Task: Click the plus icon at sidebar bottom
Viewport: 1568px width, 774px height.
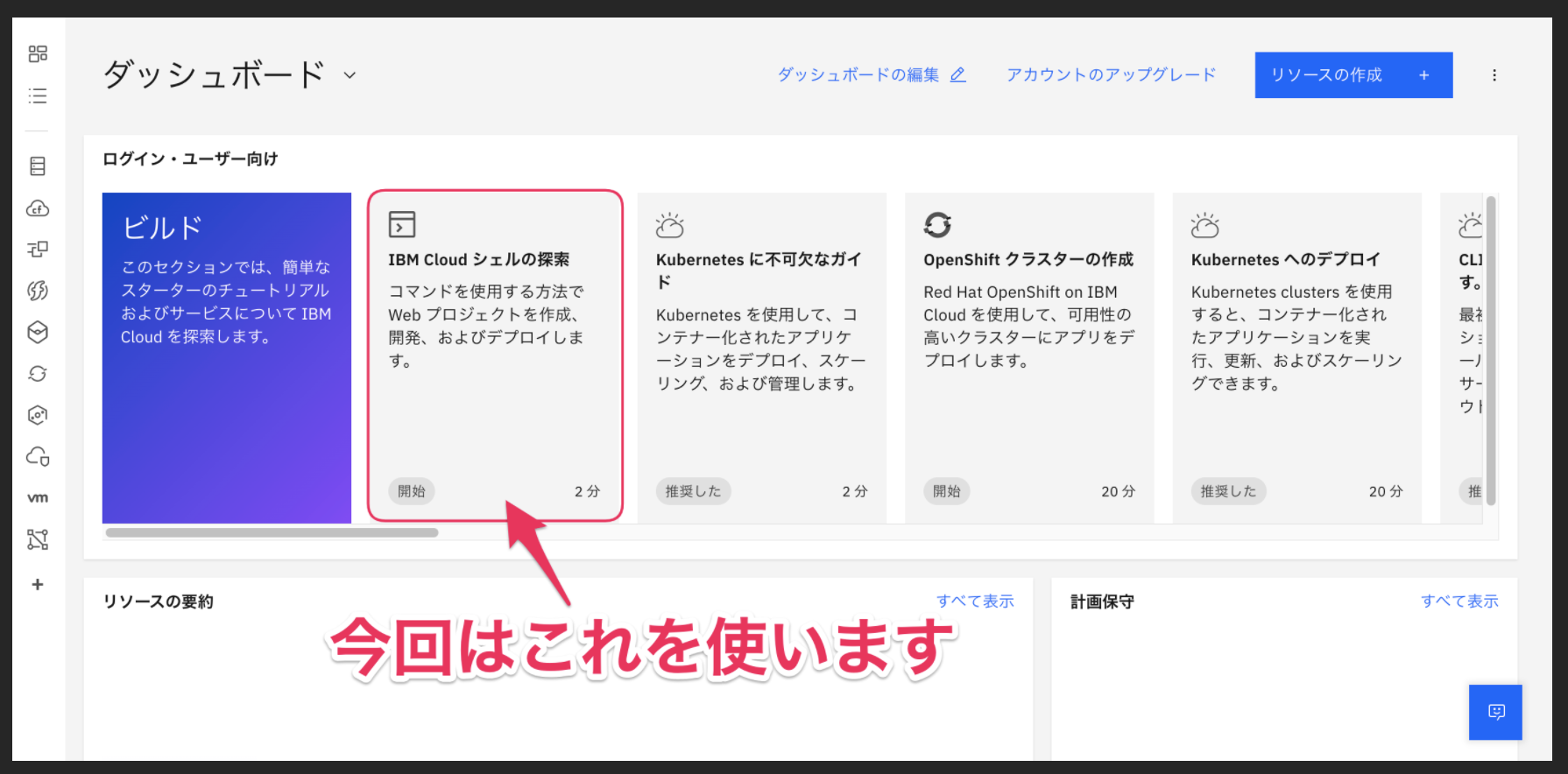Action: tap(38, 584)
